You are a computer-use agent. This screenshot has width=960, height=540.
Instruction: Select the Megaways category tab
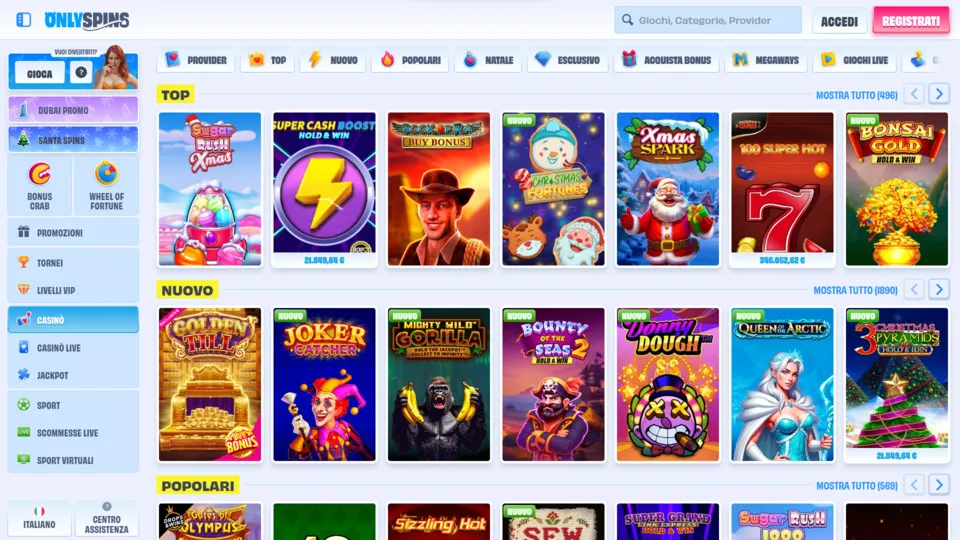pos(766,60)
